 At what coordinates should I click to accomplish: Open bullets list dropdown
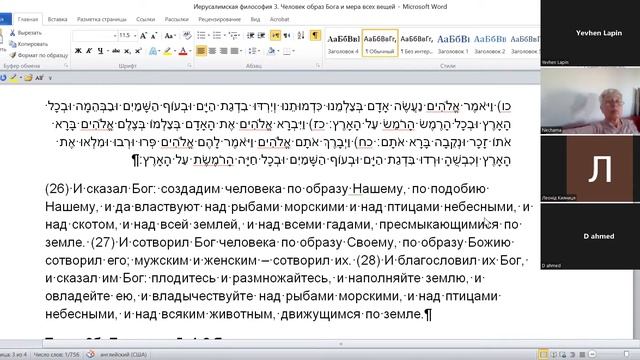point(208,36)
